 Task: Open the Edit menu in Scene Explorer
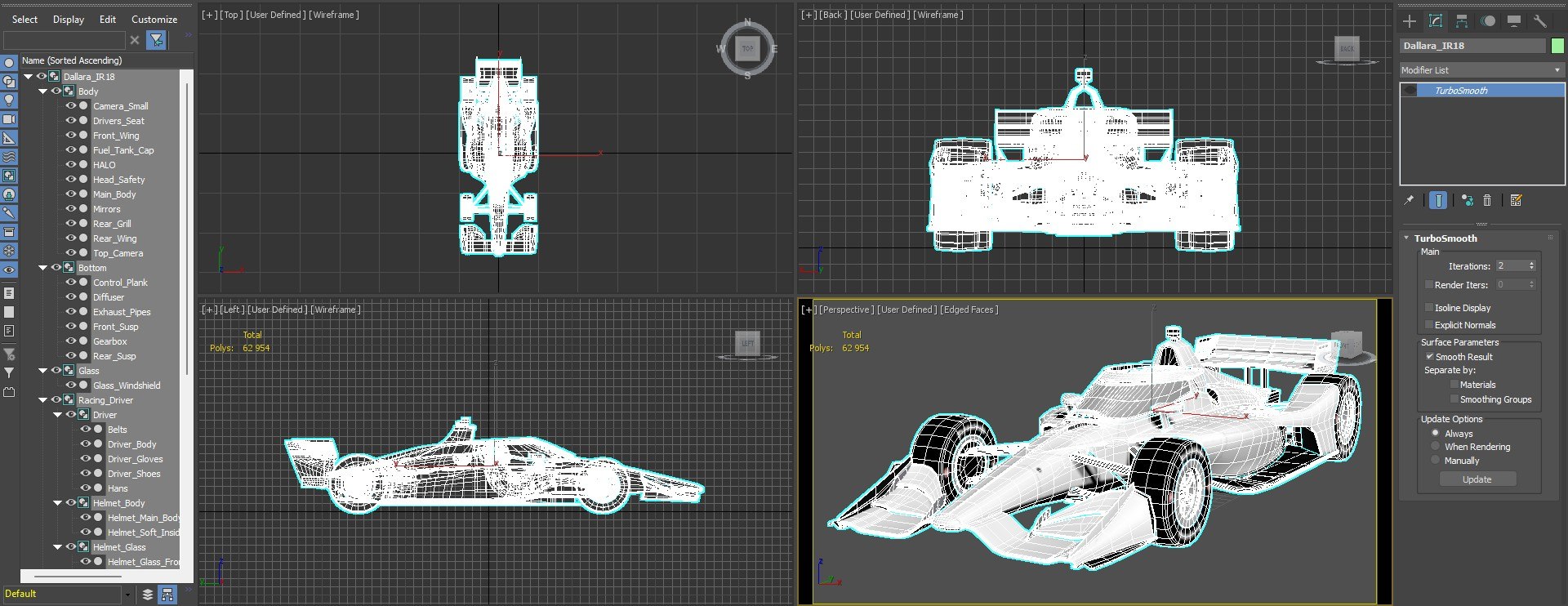[x=108, y=20]
